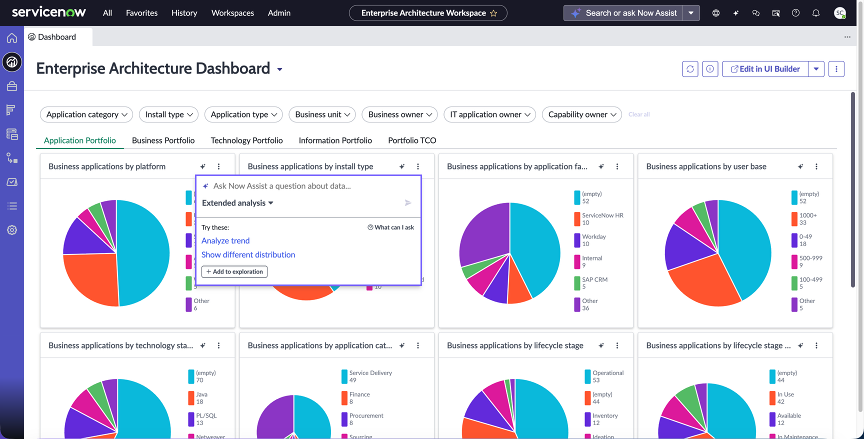Select the Dashboard page tab
Image resolution: width=864 pixels, height=440 pixels.
pos(58,37)
